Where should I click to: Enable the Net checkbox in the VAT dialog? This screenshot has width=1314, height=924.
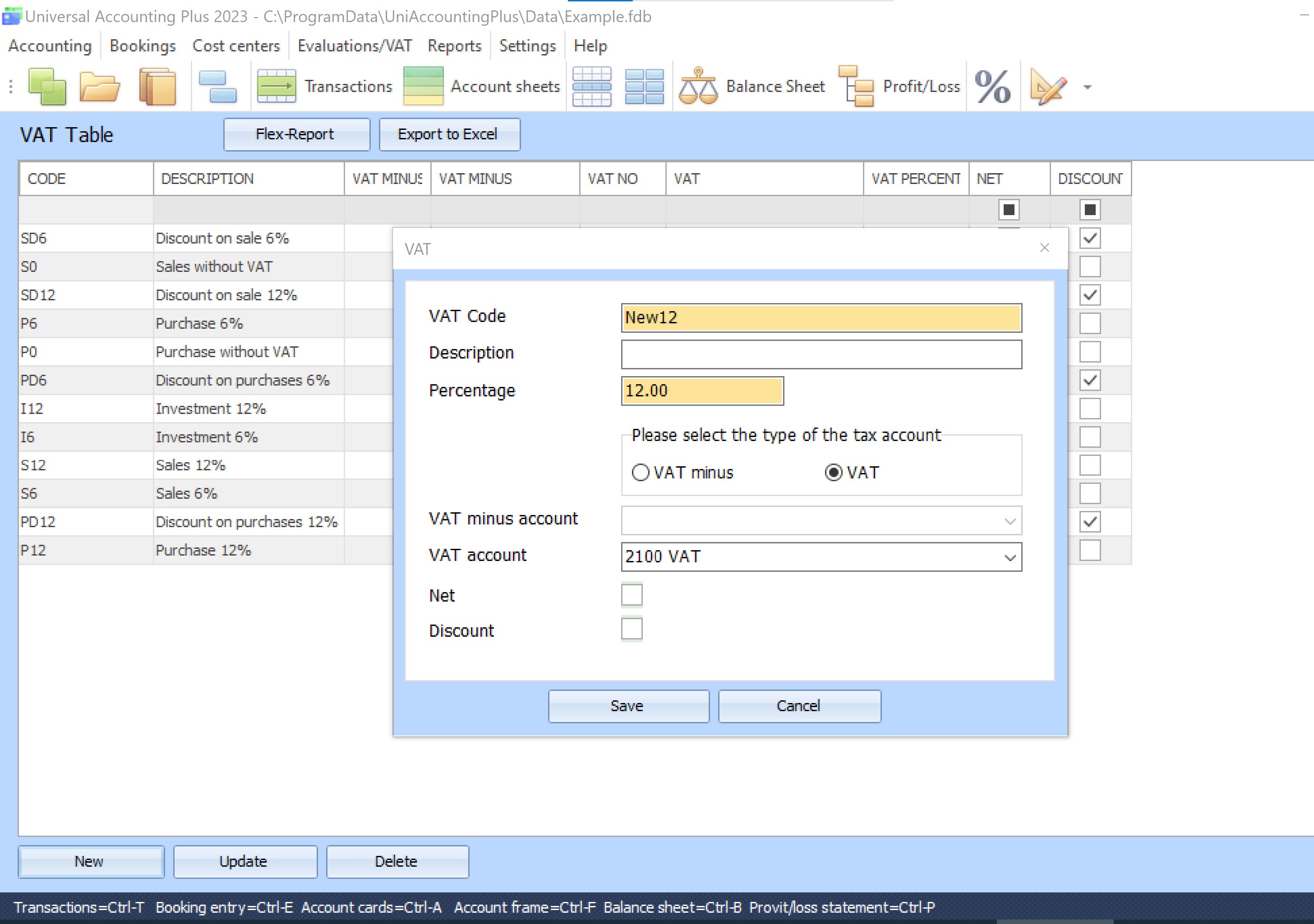(x=632, y=594)
